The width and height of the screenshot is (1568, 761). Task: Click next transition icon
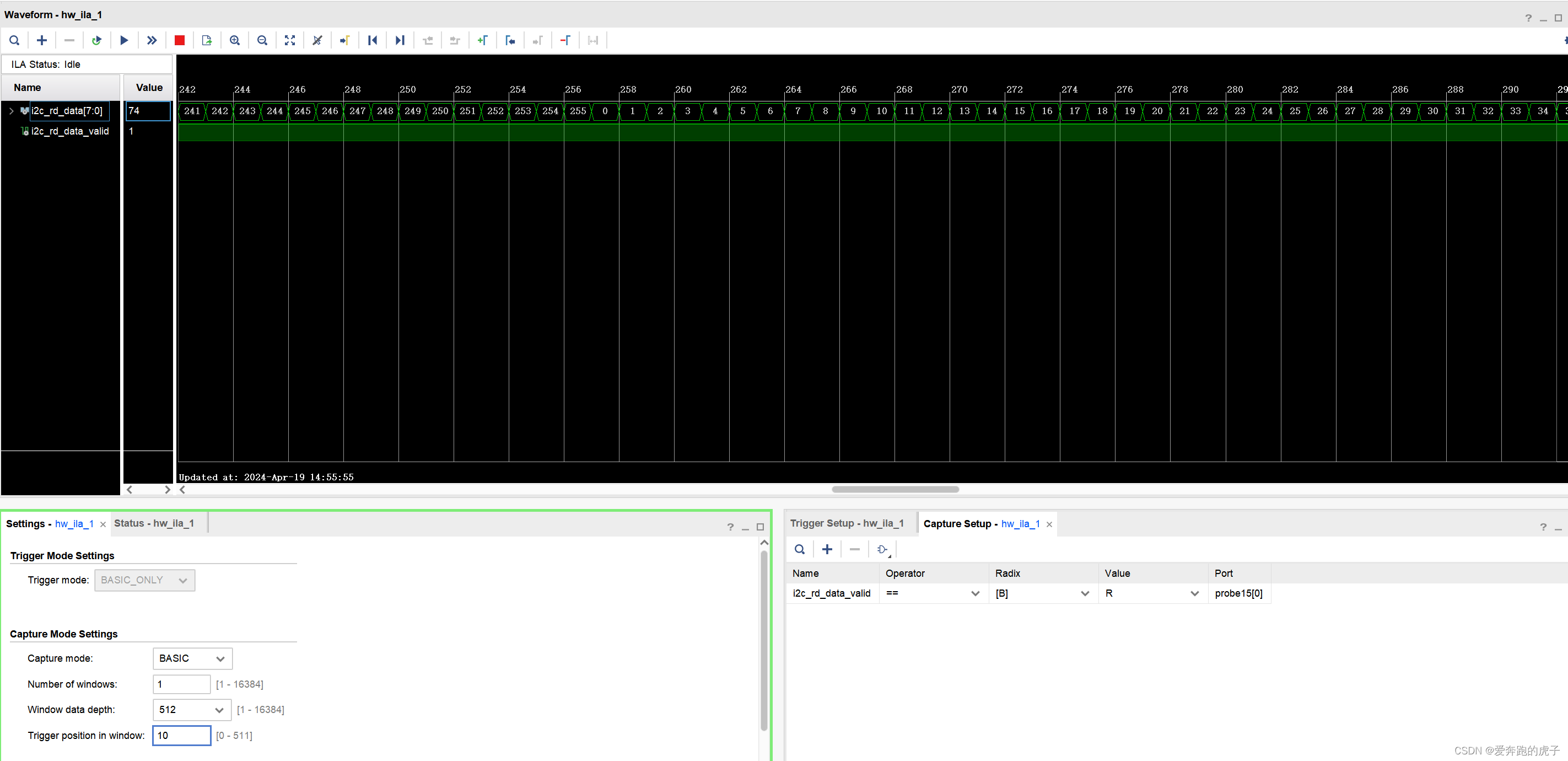pos(455,40)
